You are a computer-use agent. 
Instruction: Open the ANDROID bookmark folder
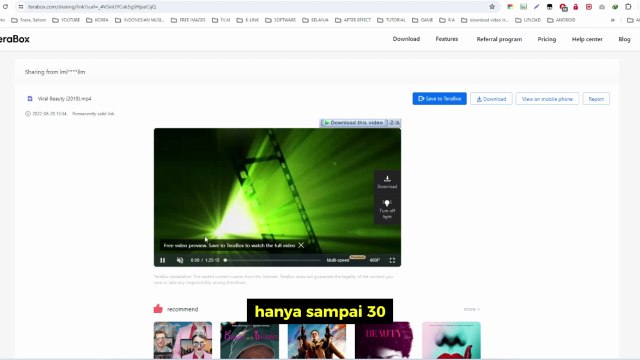(x=561, y=20)
